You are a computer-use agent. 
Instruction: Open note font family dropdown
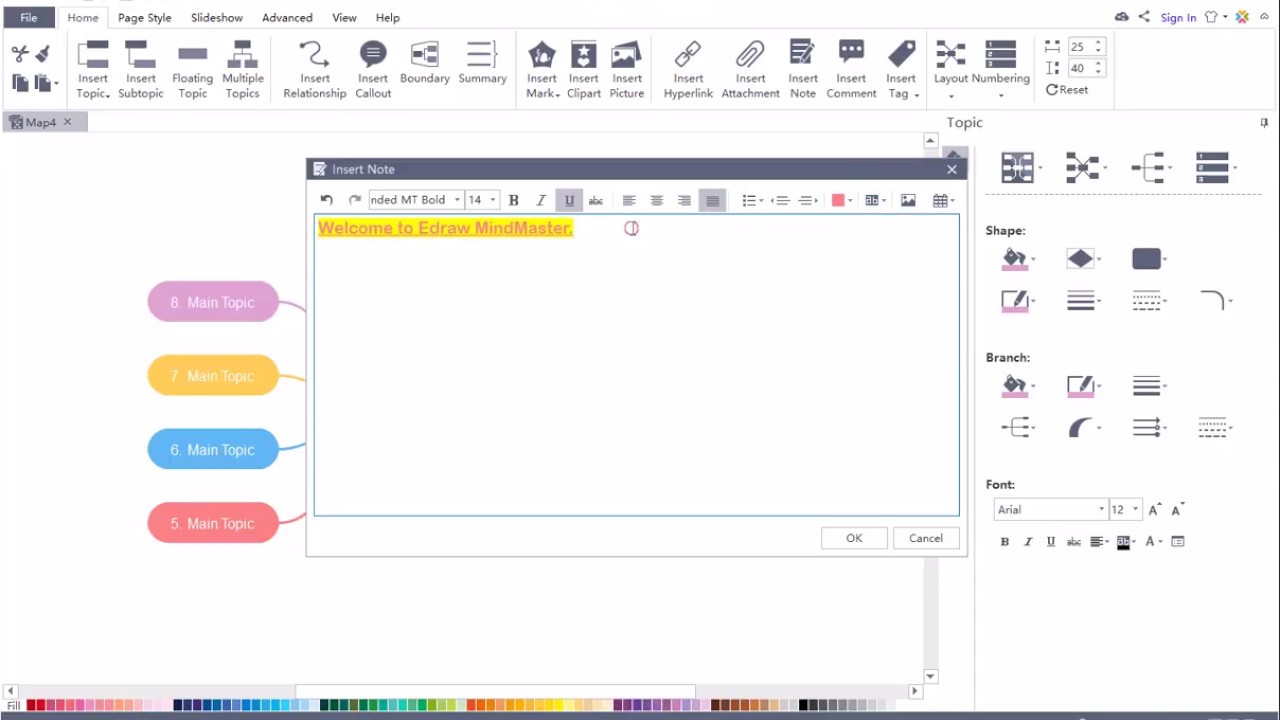(457, 200)
